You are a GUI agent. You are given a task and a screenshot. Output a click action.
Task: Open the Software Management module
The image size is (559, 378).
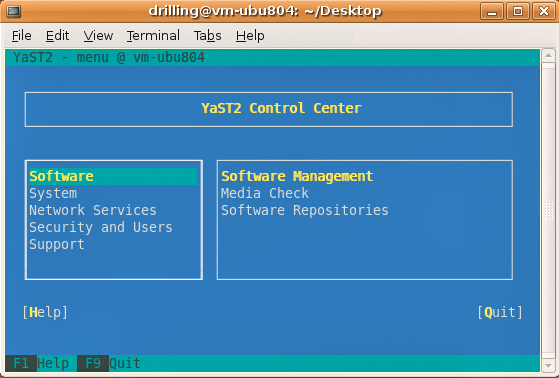(297, 176)
